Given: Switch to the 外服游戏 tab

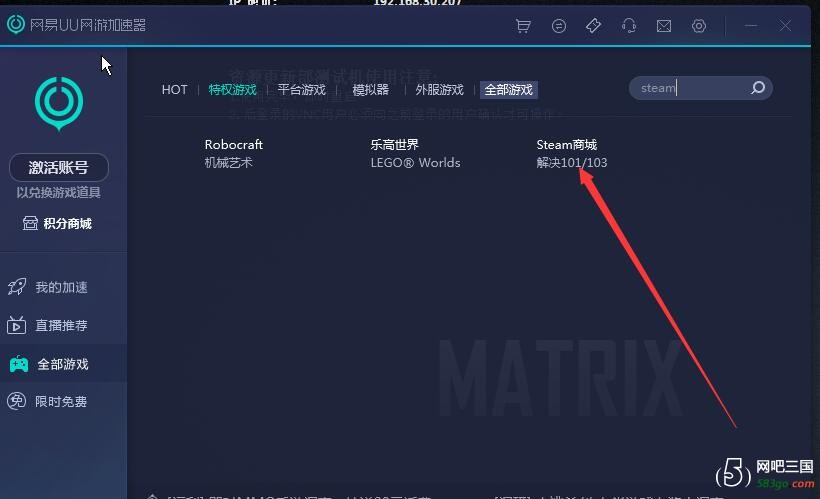Looking at the screenshot, I should [439, 89].
